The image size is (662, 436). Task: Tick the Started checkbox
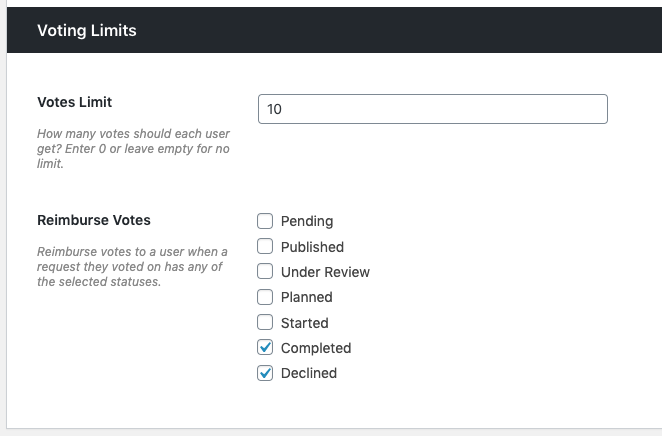[x=265, y=323]
